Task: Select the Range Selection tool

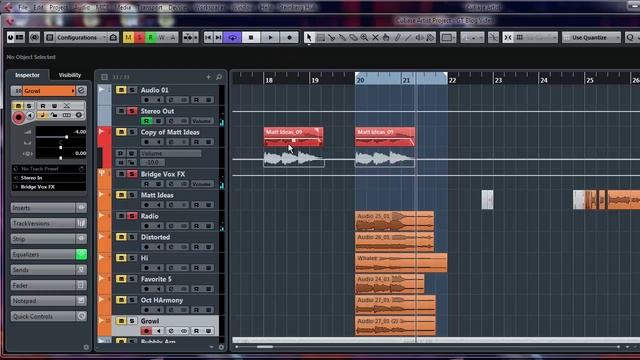Action: click(321, 38)
